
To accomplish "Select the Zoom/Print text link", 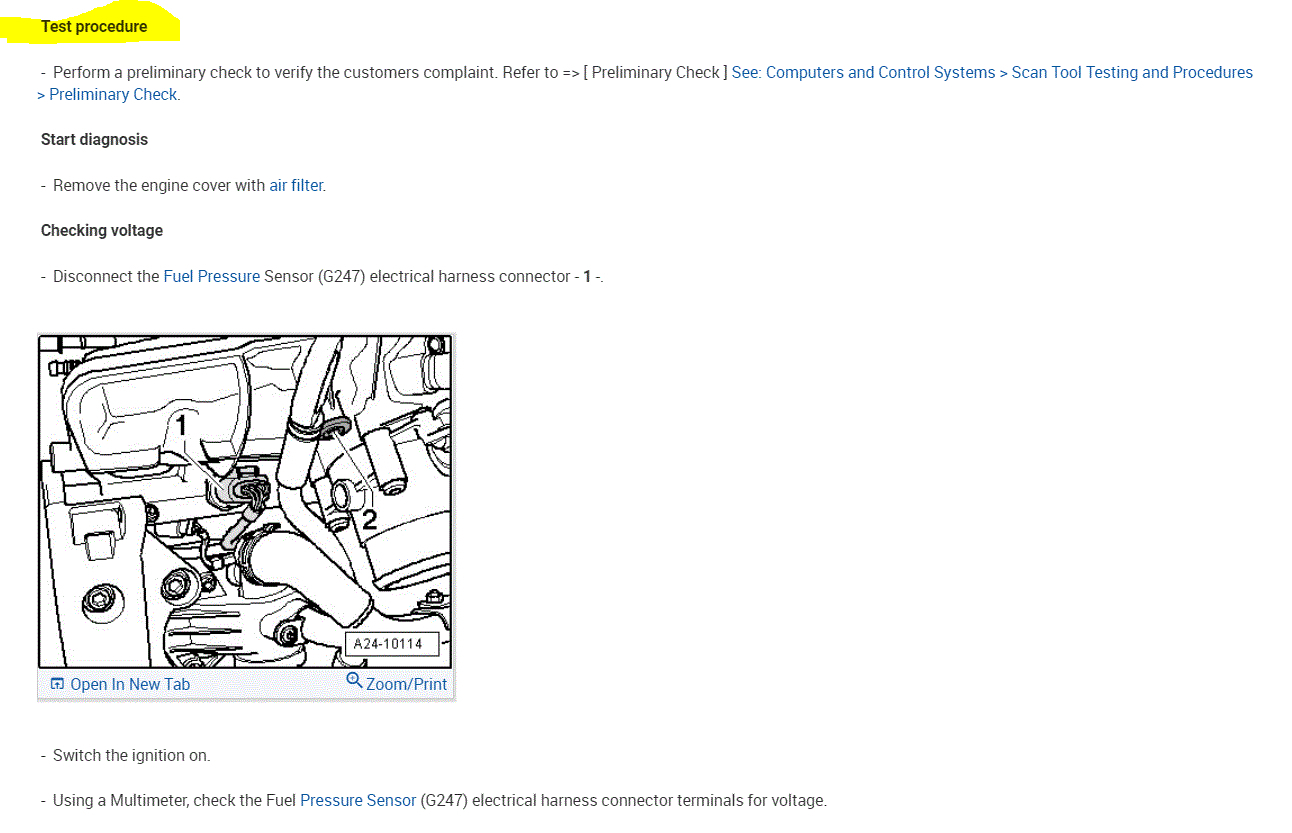I will [406, 684].
